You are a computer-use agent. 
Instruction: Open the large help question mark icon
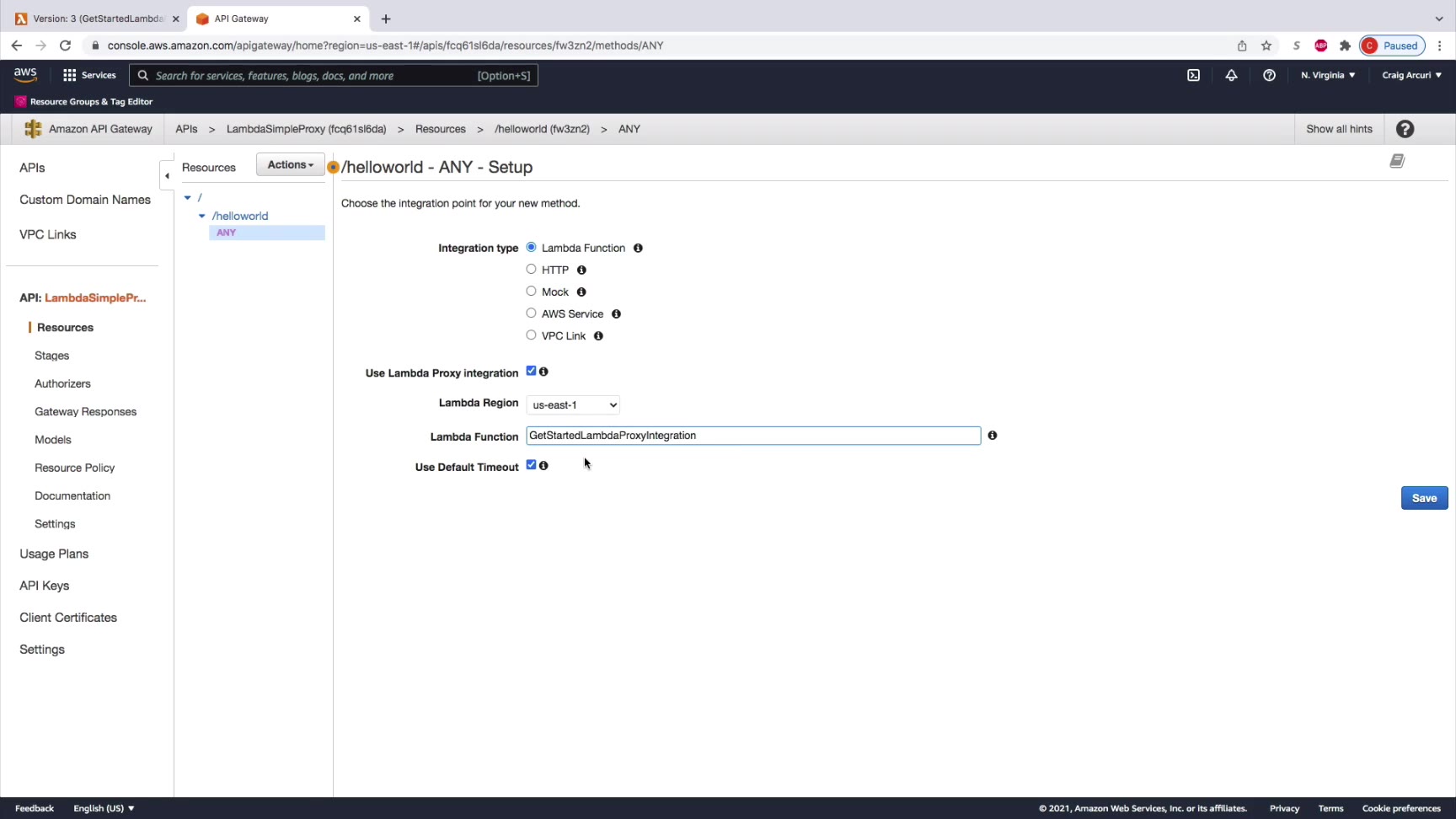[1405, 129]
